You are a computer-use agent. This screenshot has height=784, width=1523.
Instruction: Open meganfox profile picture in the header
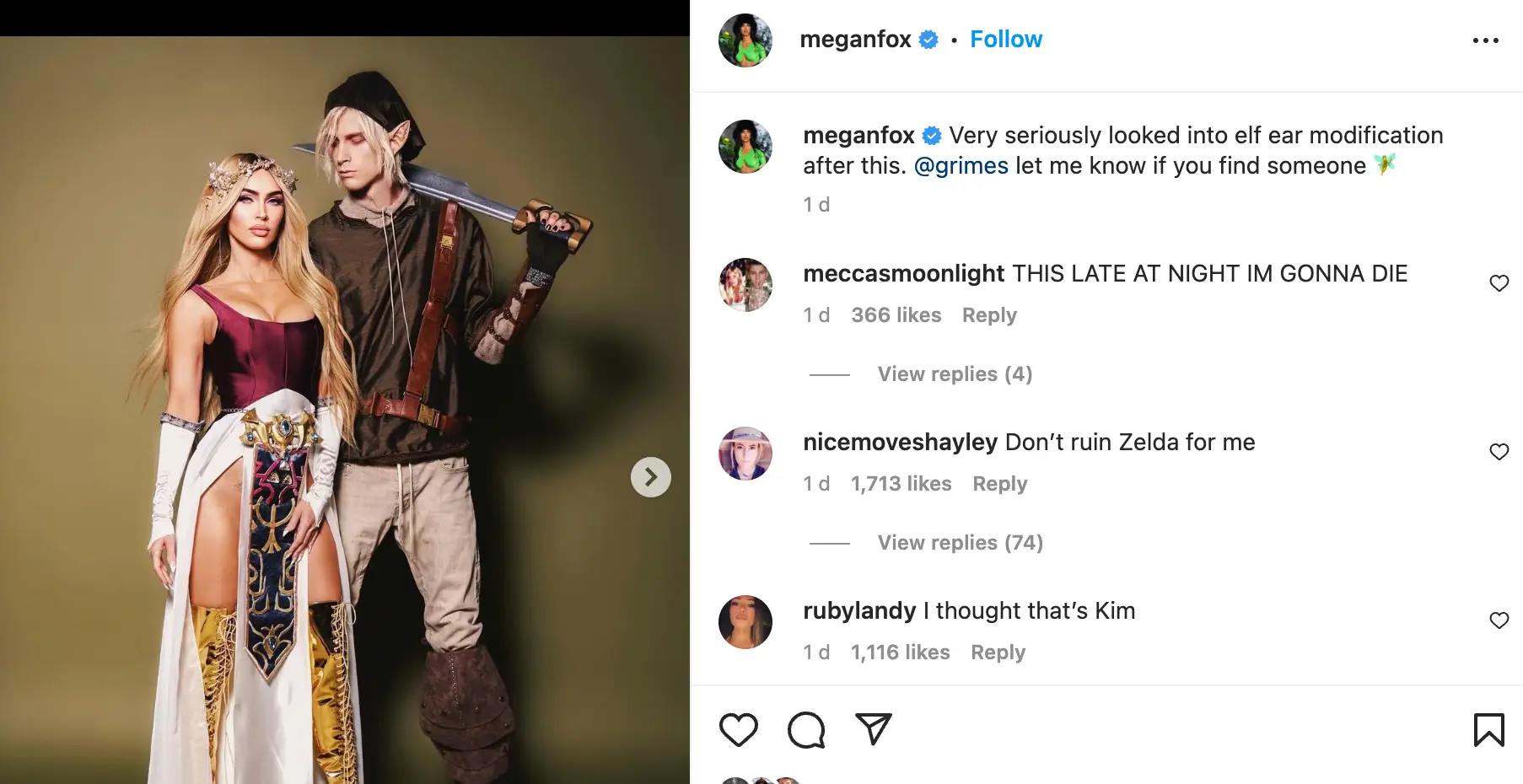[745, 40]
